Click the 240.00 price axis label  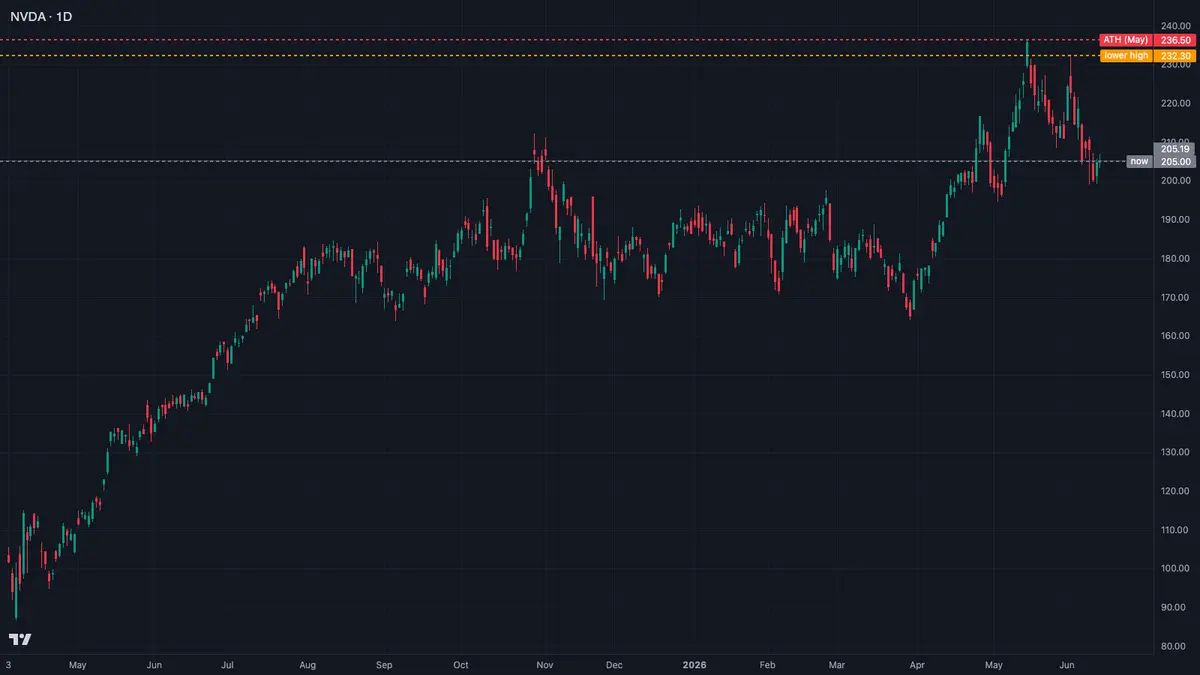coord(1175,25)
